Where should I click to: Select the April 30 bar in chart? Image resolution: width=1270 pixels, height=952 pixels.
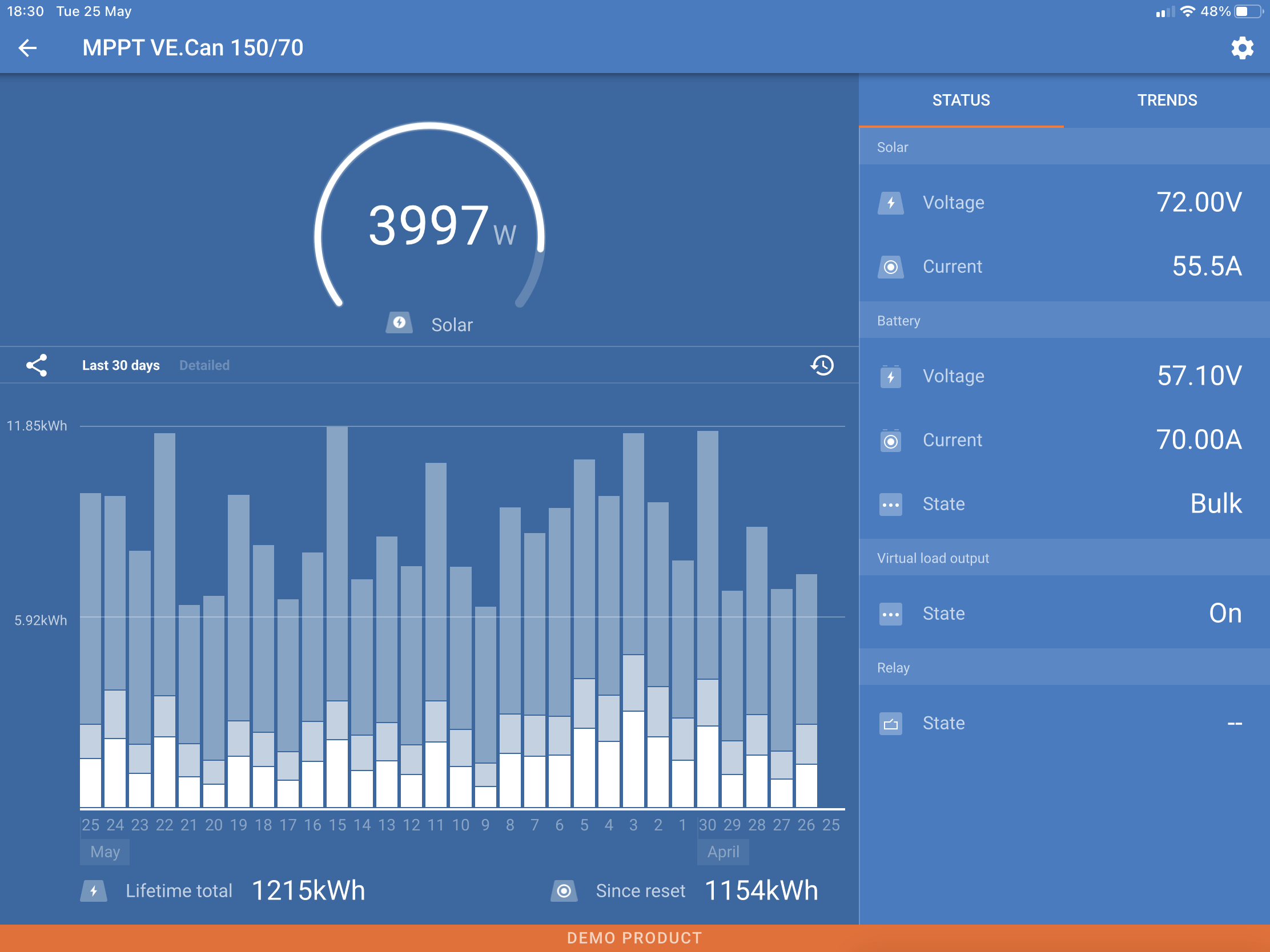(708, 619)
